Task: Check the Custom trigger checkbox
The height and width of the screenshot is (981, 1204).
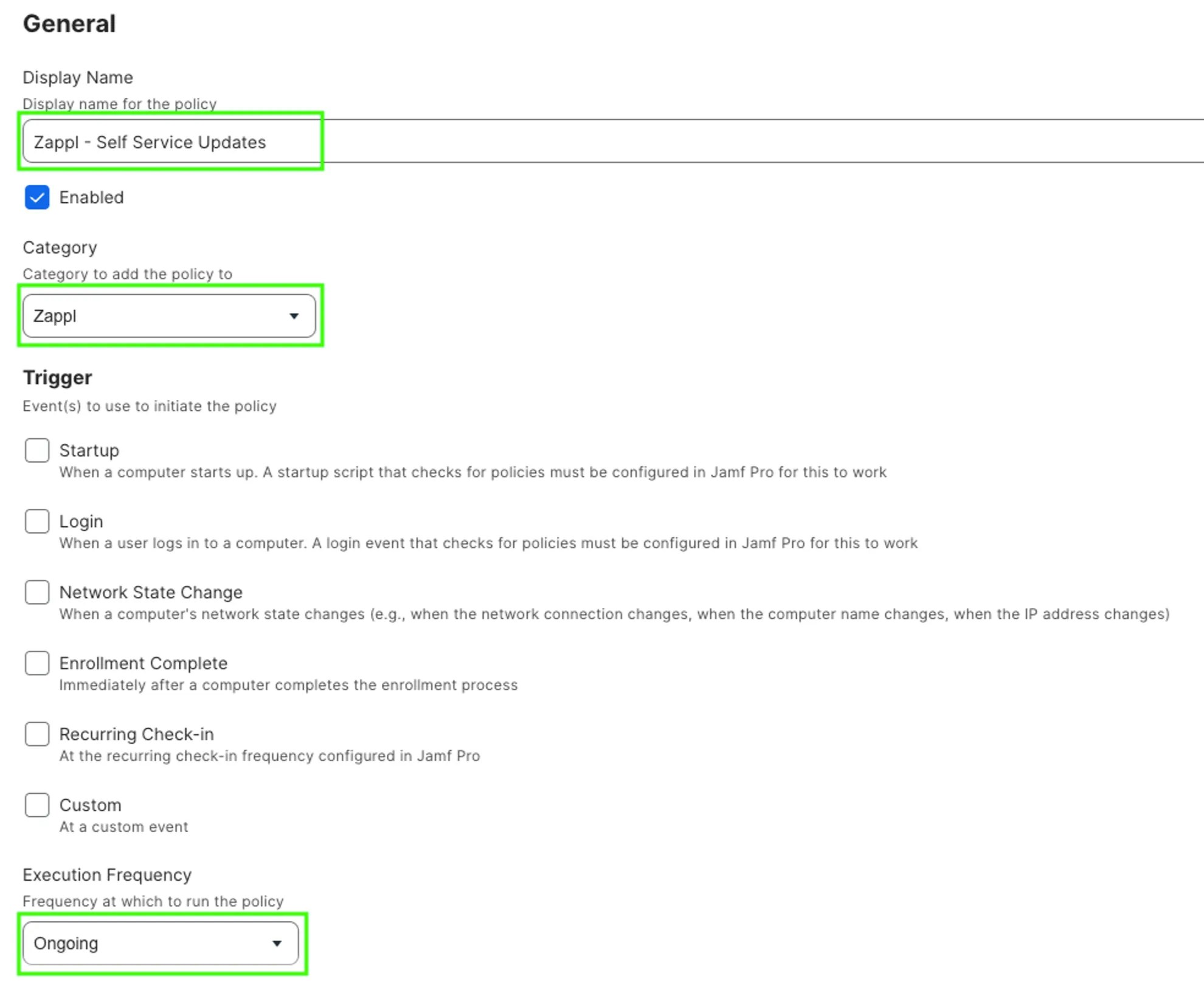Action: point(37,805)
